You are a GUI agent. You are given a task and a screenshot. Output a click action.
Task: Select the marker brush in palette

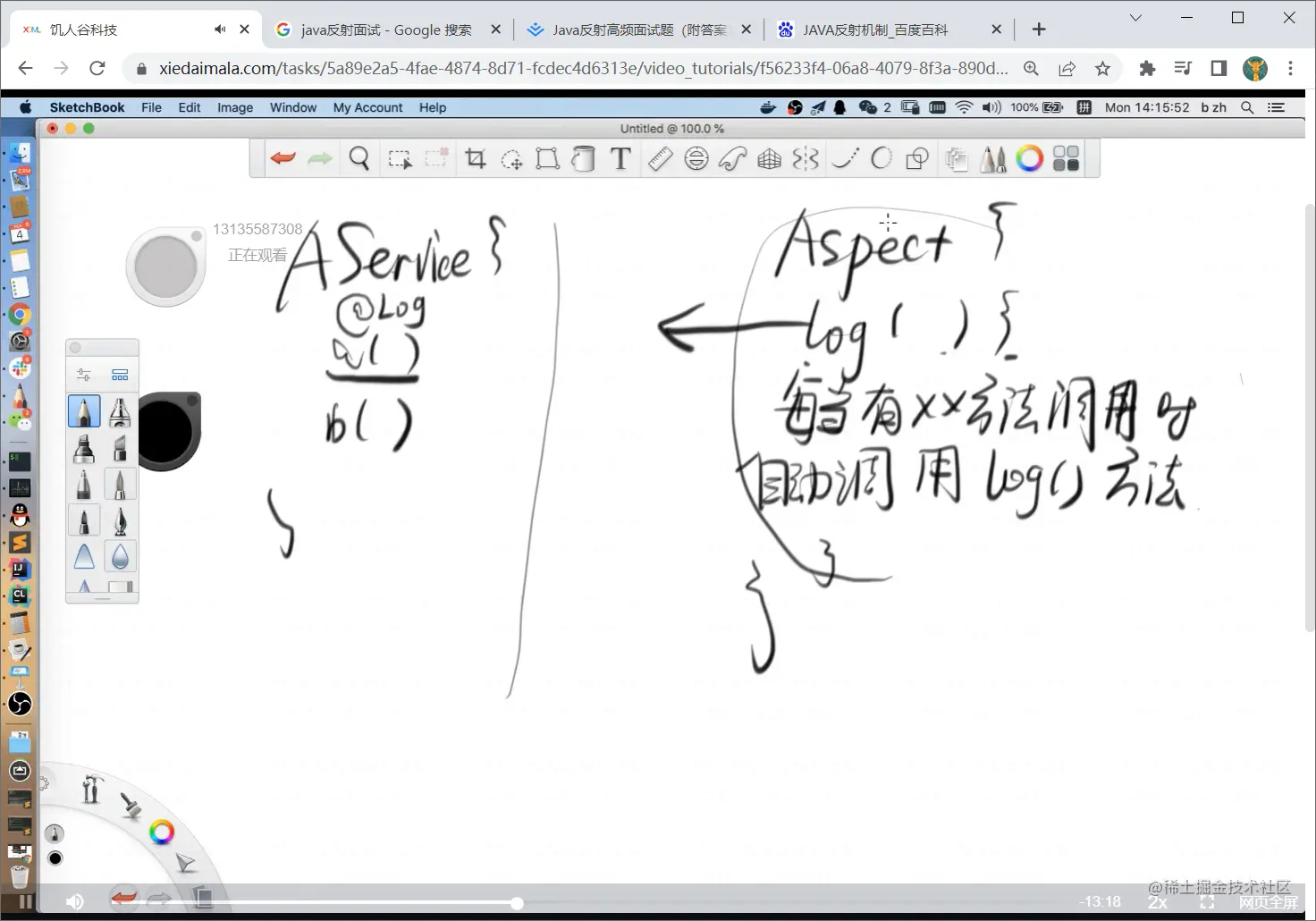tap(84, 448)
